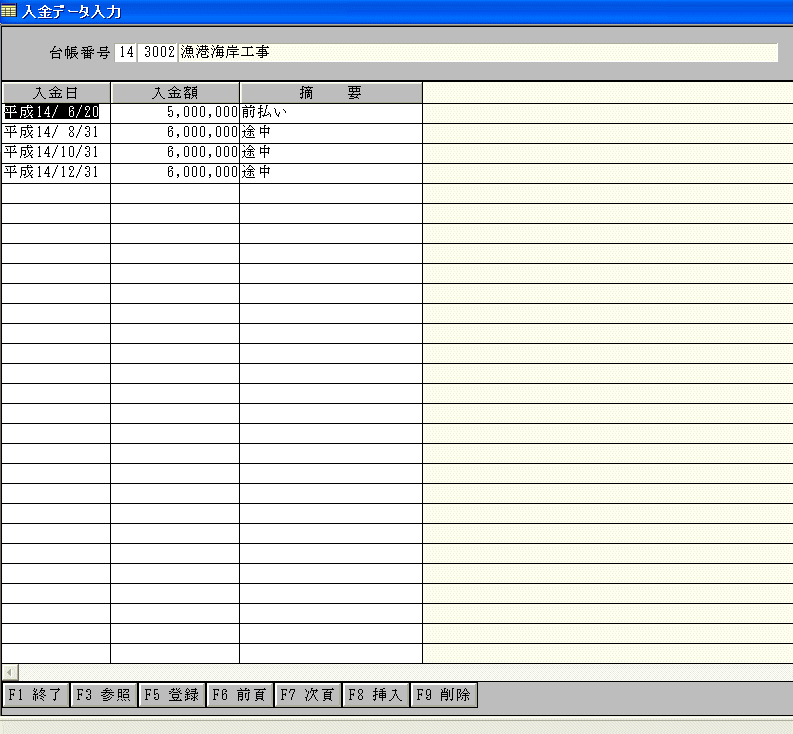Select the 台帳番号 field containing 14
The height and width of the screenshot is (734, 793).
pyautogui.click(x=126, y=52)
